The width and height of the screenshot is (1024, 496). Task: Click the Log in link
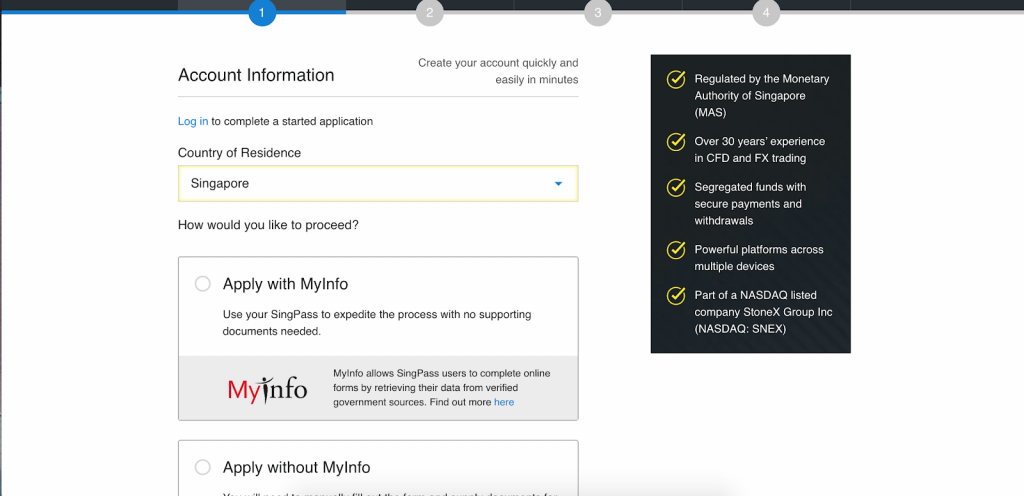click(193, 121)
